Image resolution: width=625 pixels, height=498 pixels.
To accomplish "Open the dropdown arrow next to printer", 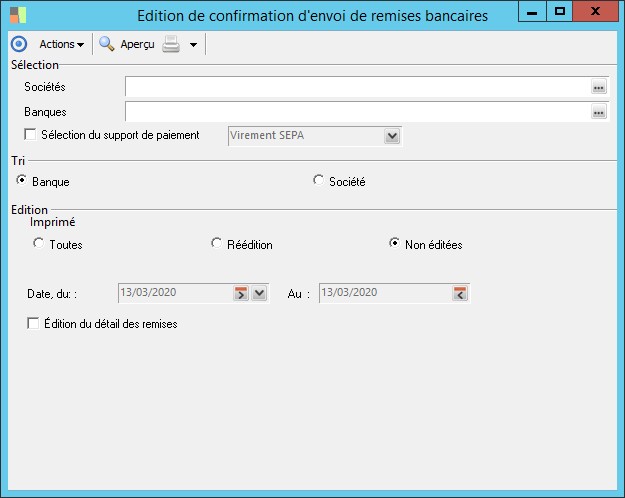I will pyautogui.click(x=193, y=46).
